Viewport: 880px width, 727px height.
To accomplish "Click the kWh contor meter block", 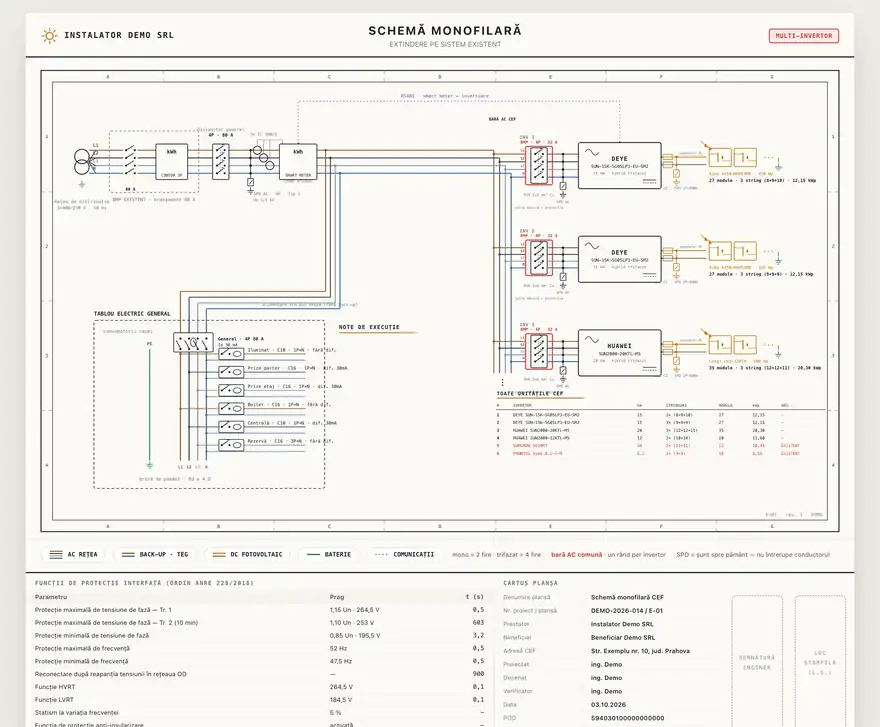I will point(172,162).
